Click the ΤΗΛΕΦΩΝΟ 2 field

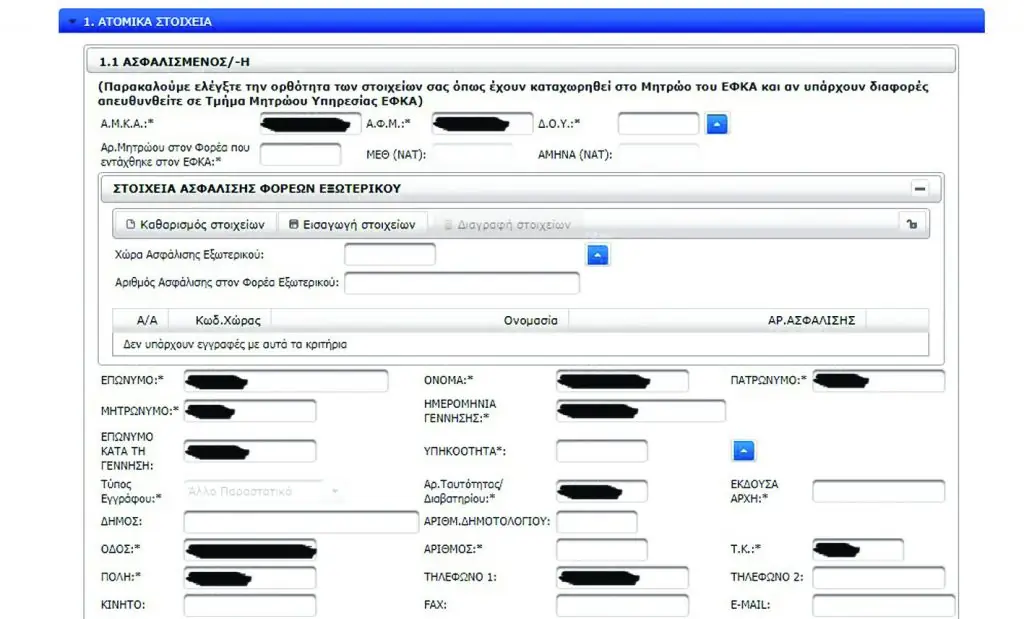click(878, 578)
